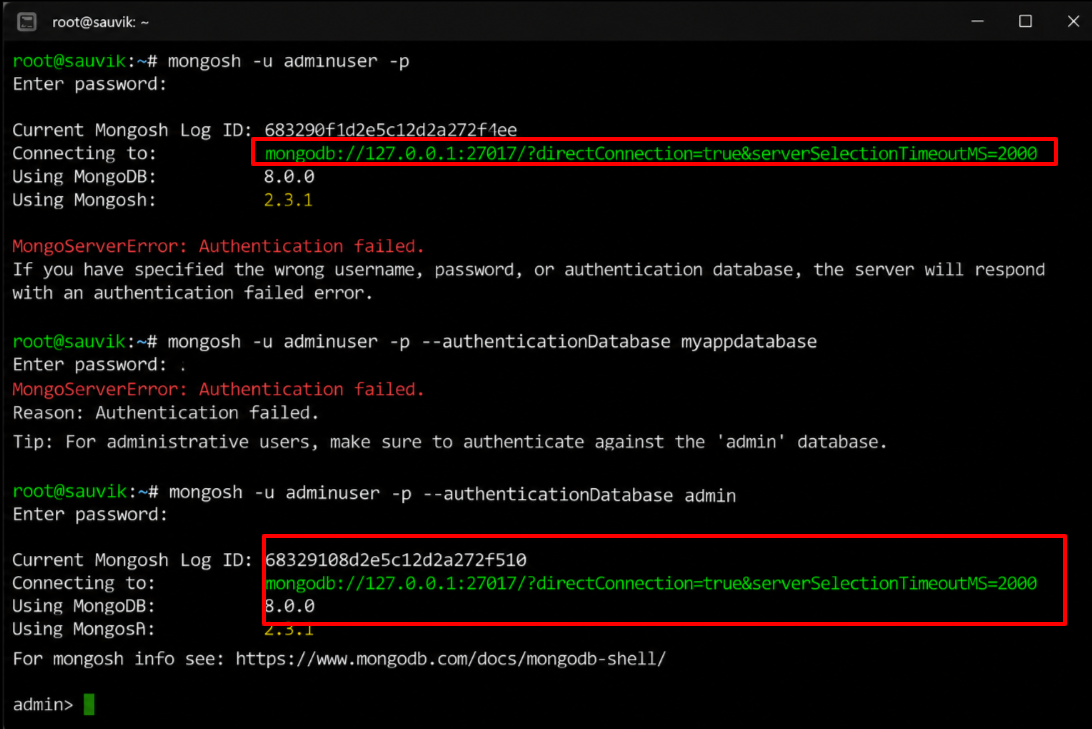Image resolution: width=1092 pixels, height=729 pixels.
Task: Click the first command 'mongosh -u adminuser -p'
Action: (288, 61)
